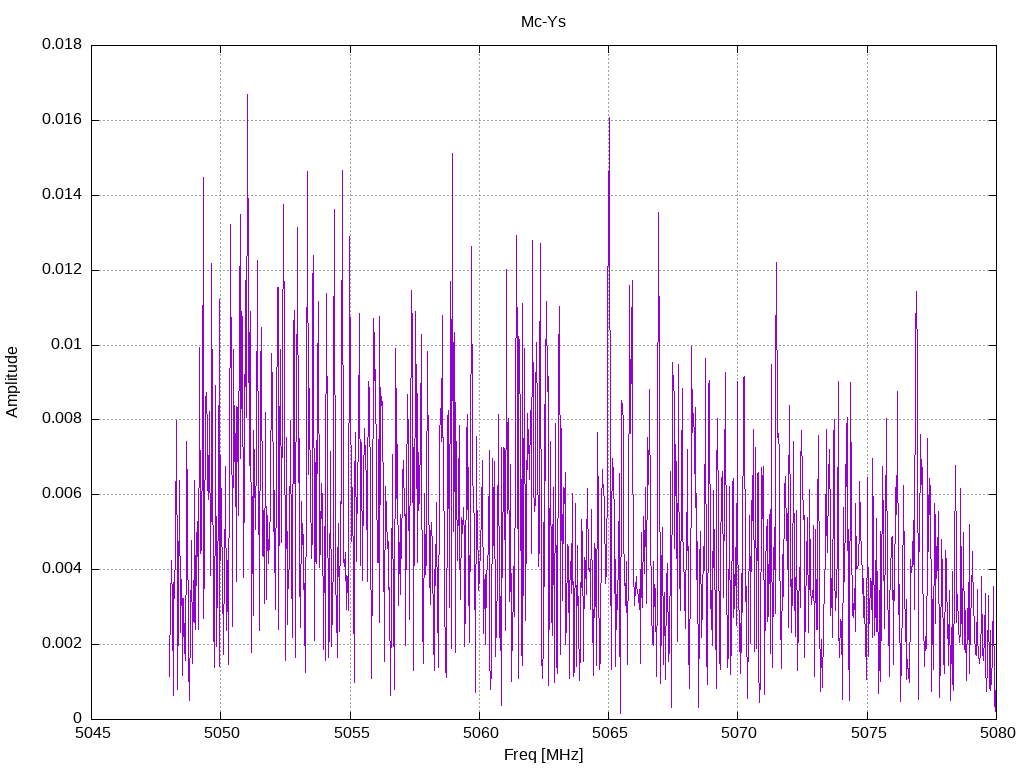Click the 5045 x-axis tick label
This screenshot has height=768, width=1024.
(92, 733)
